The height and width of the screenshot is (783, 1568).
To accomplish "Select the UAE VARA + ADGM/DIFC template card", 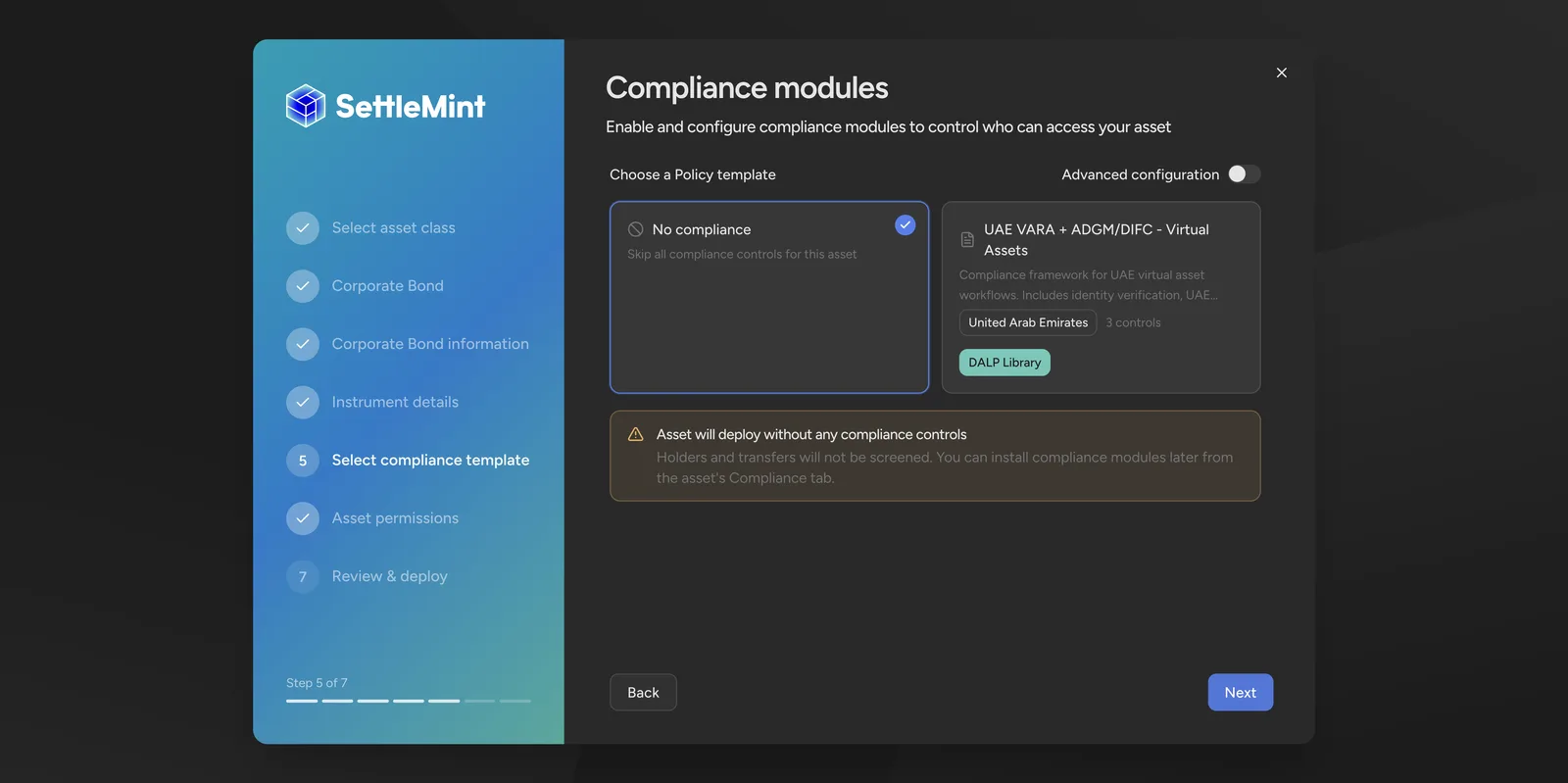I will pos(1101,297).
